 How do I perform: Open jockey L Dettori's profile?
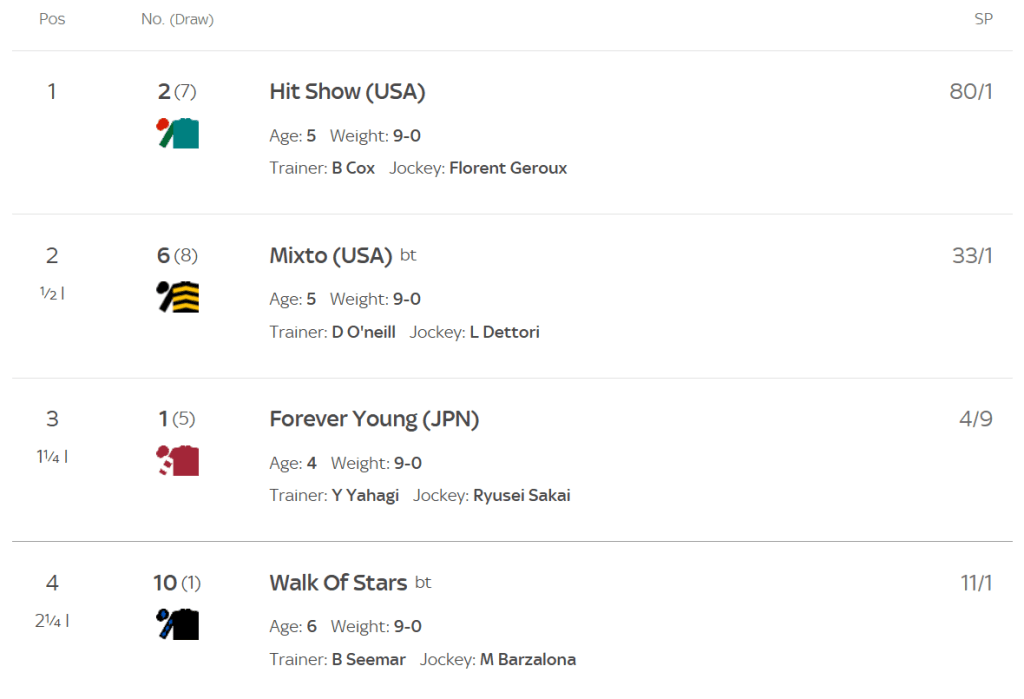504,332
